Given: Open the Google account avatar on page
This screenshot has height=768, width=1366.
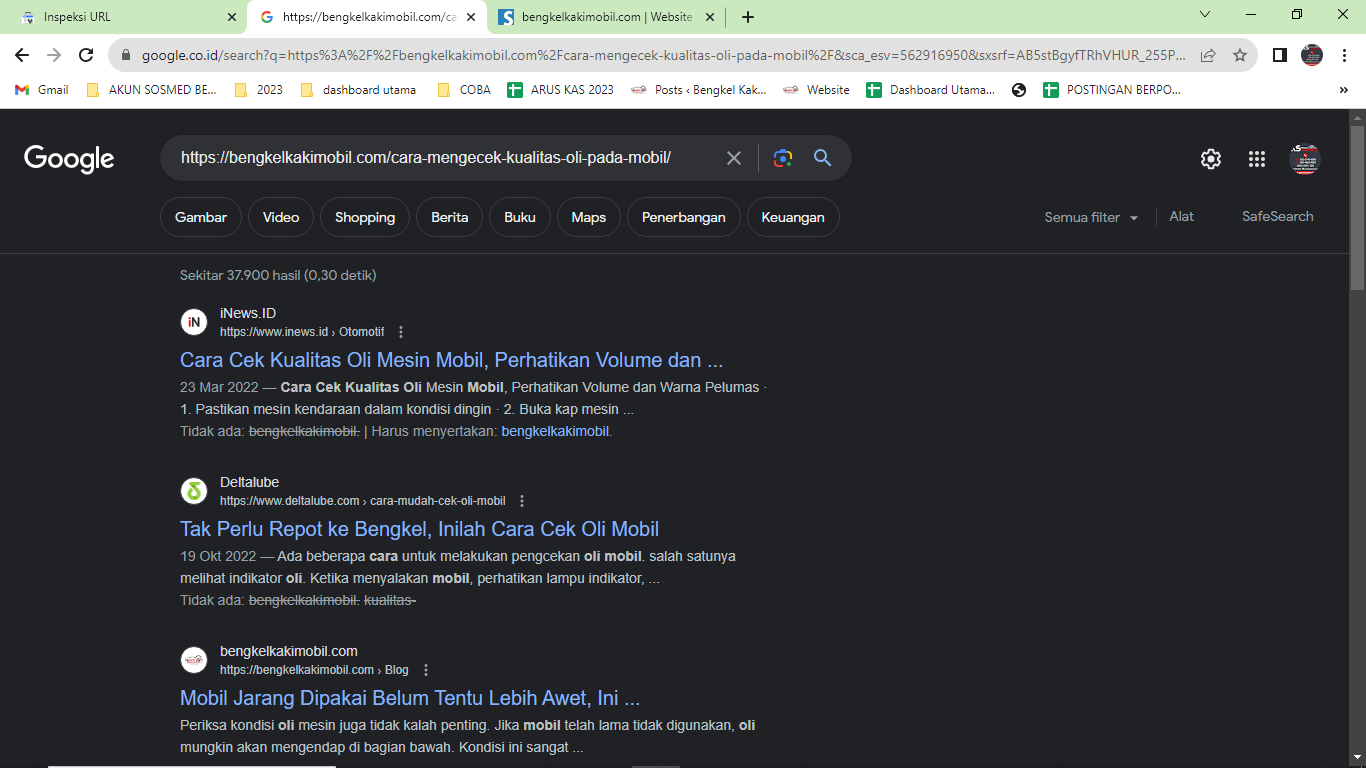Looking at the screenshot, I should pyautogui.click(x=1305, y=159).
